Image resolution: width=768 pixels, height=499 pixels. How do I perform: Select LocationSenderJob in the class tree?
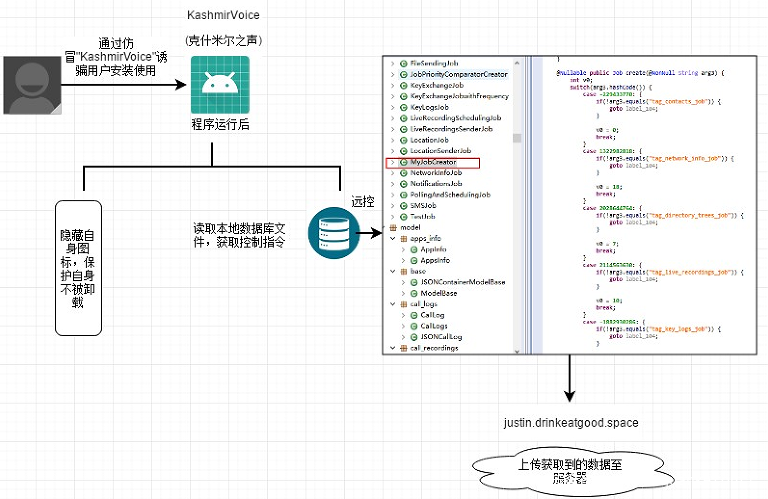pyautogui.click(x=445, y=151)
